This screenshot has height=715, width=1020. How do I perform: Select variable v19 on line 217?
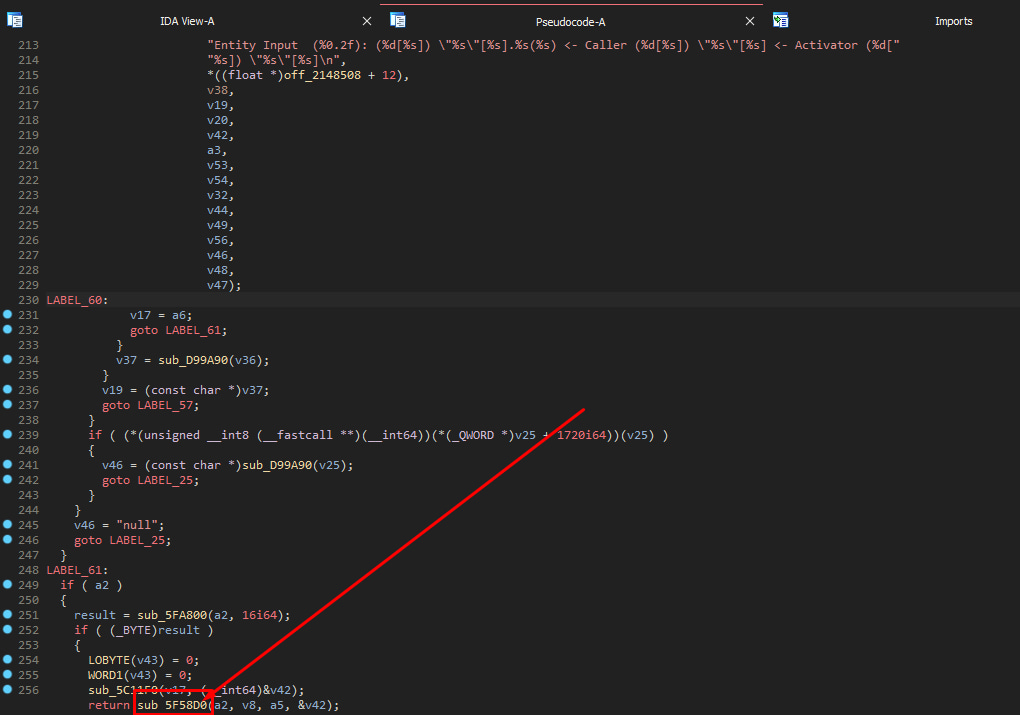(217, 105)
